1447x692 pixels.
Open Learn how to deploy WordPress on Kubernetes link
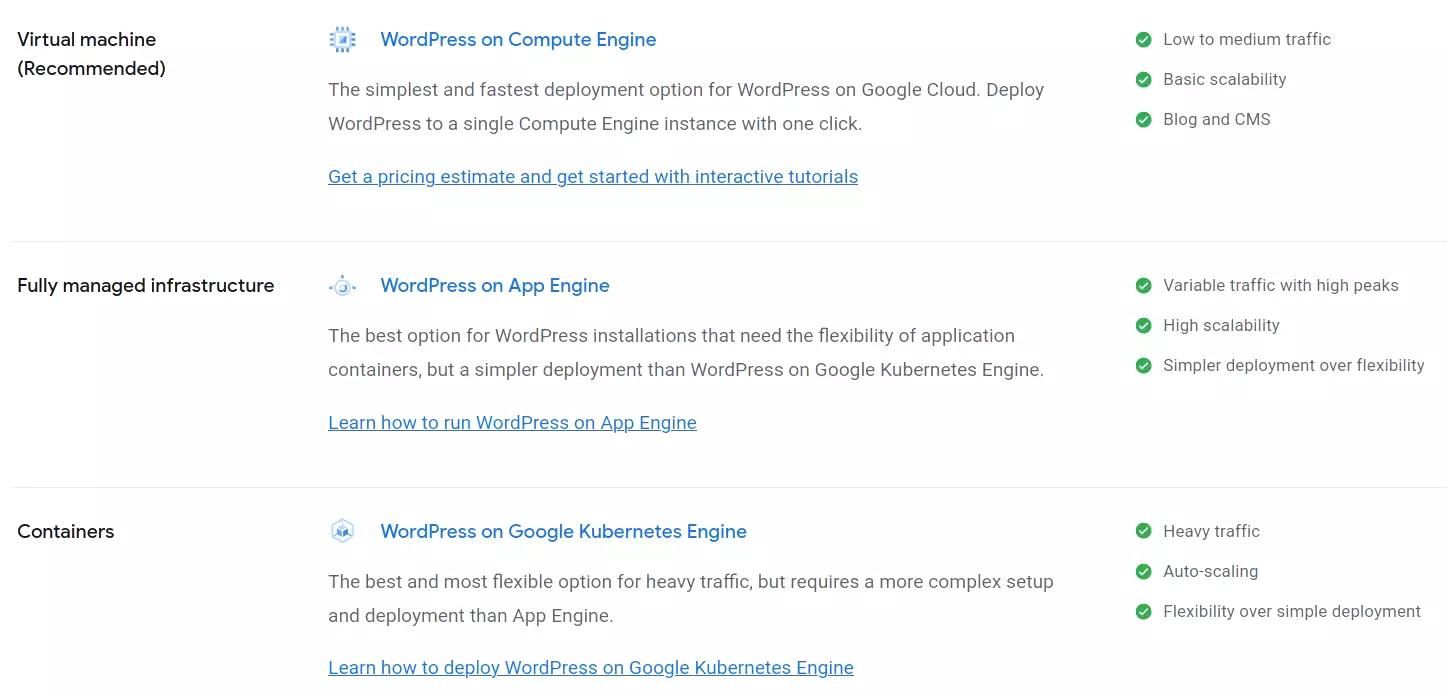pyautogui.click(x=591, y=668)
